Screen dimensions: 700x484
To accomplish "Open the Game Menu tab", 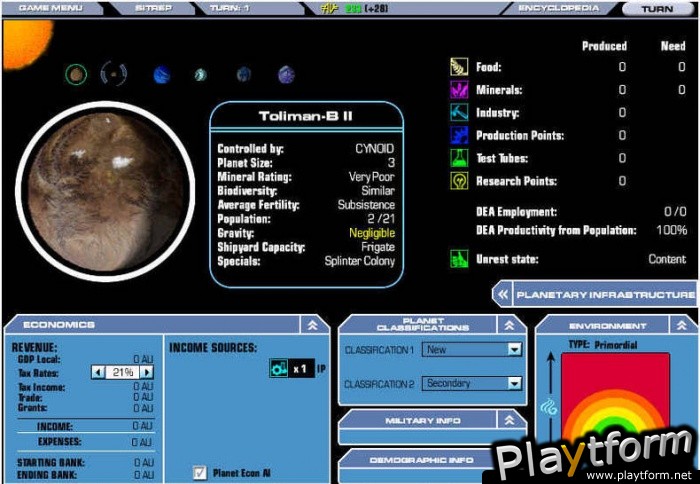I will point(51,8).
